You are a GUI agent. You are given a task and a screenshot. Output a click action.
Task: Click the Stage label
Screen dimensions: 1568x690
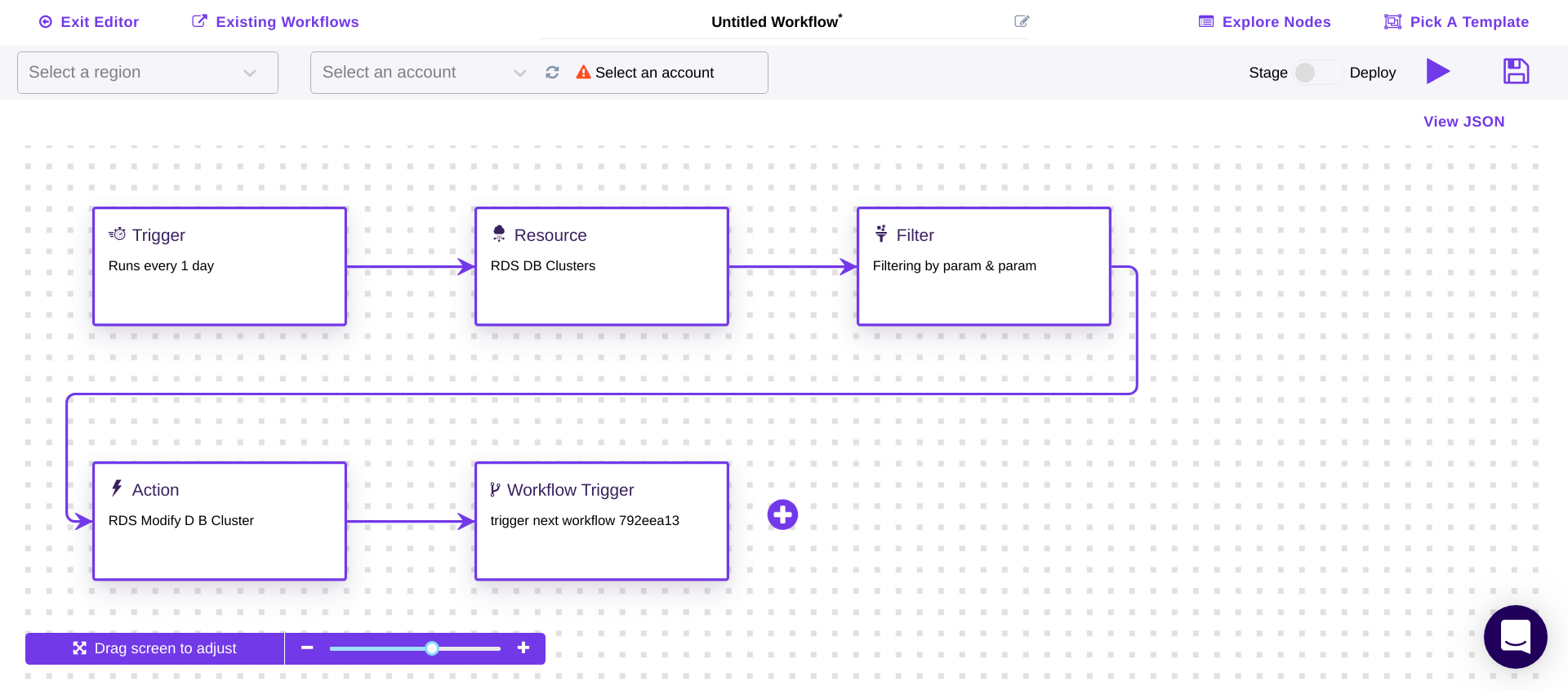[1268, 73]
